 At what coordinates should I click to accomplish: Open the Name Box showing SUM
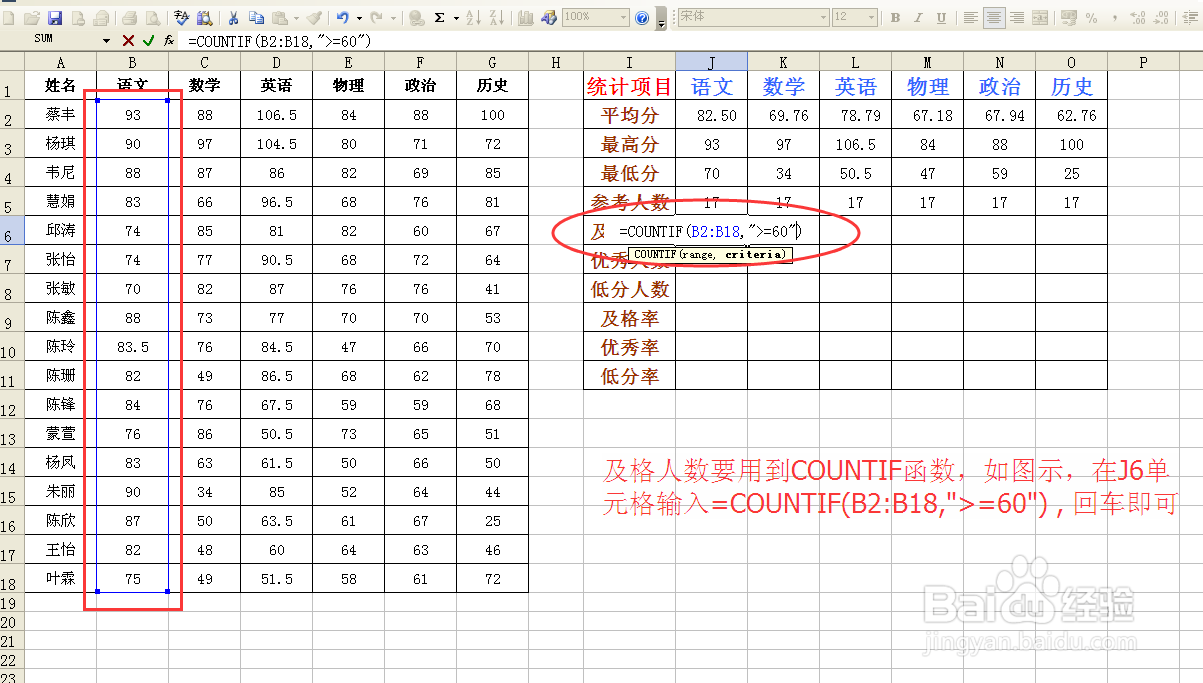tap(50, 40)
